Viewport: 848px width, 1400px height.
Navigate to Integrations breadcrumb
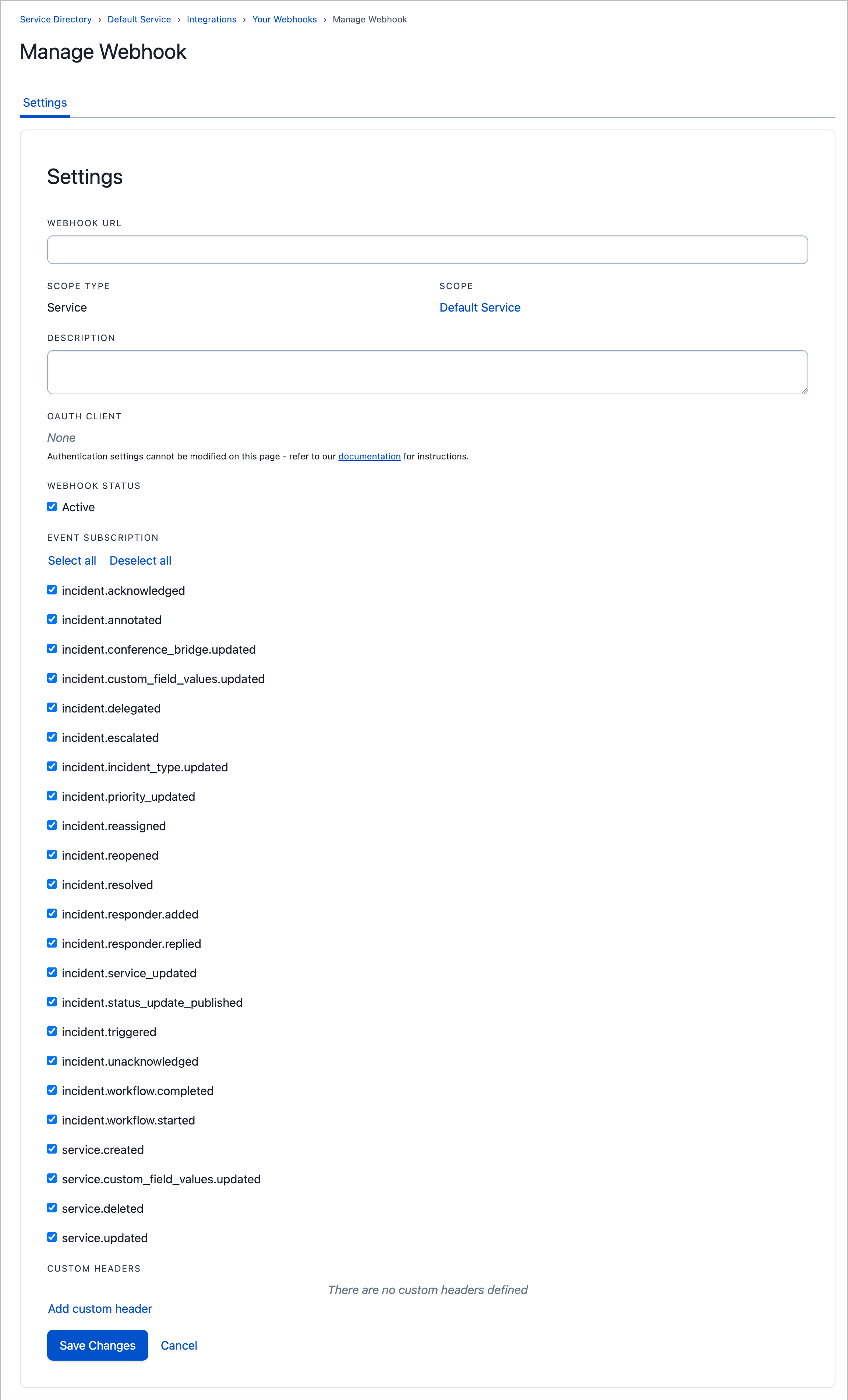pos(211,19)
